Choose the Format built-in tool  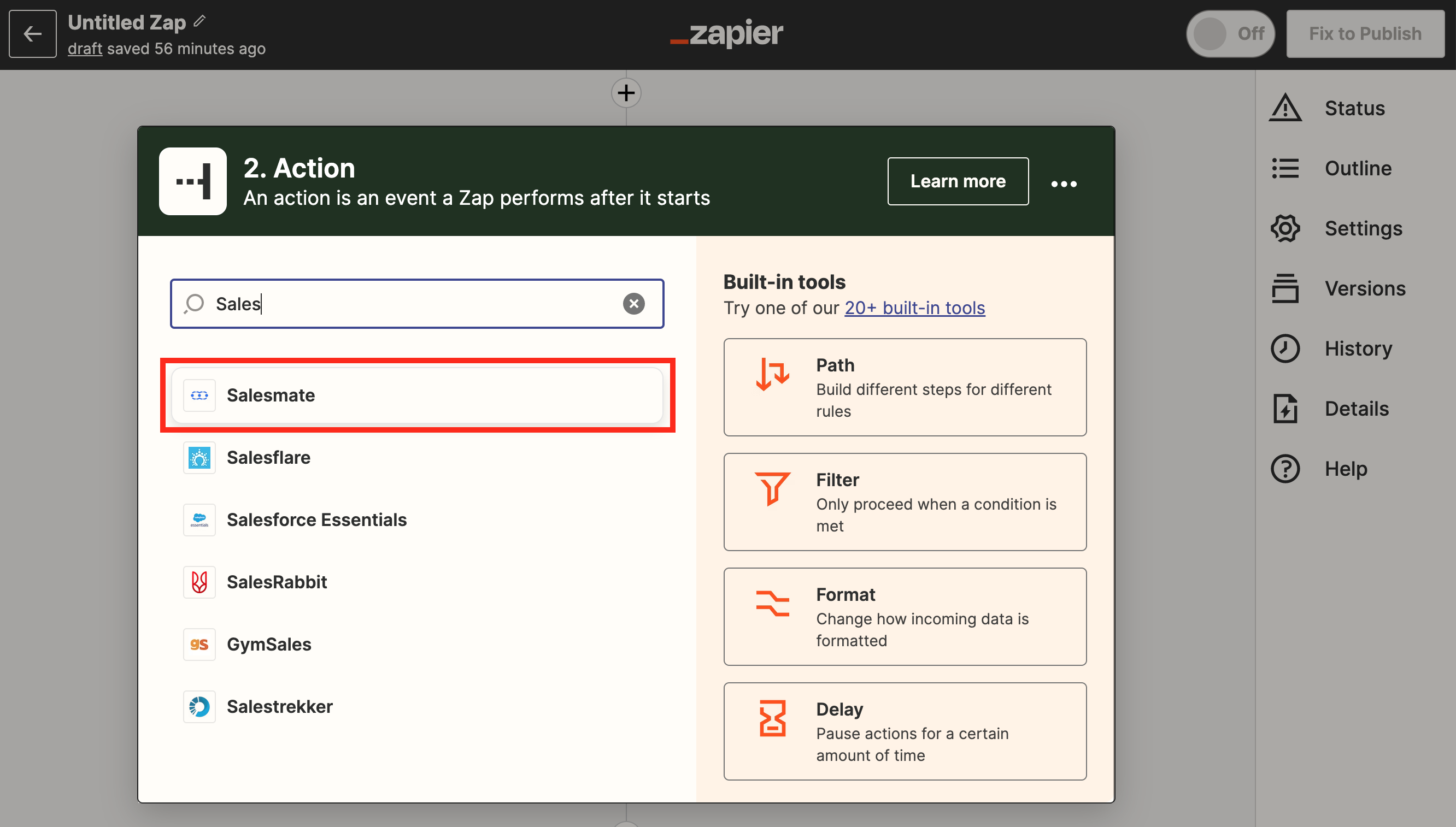(x=905, y=617)
